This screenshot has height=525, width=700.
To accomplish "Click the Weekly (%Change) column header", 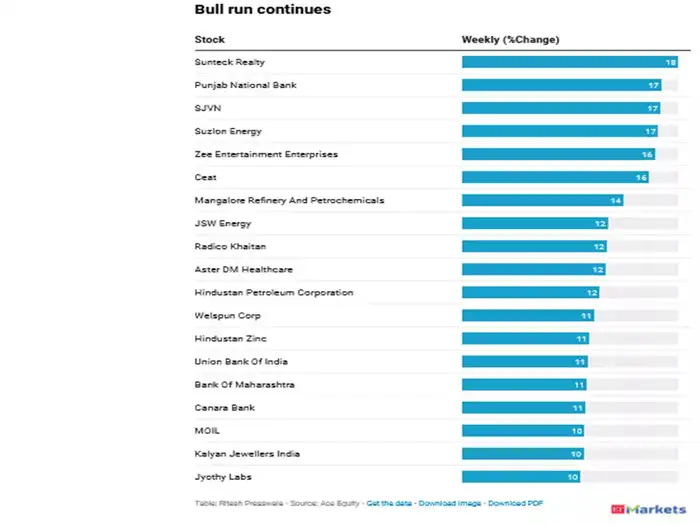I will click(510, 40).
